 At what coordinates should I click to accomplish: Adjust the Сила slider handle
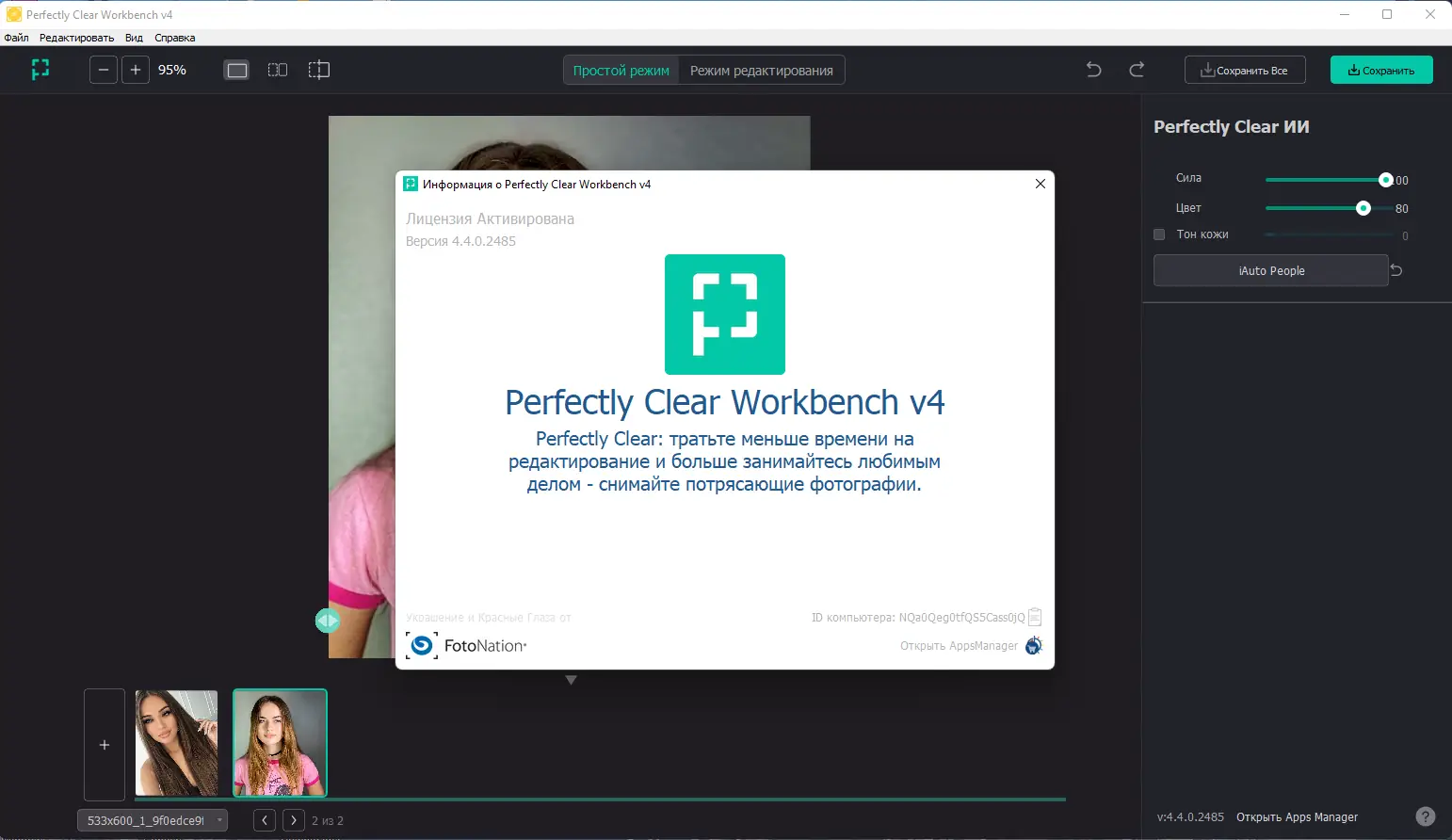click(1384, 179)
